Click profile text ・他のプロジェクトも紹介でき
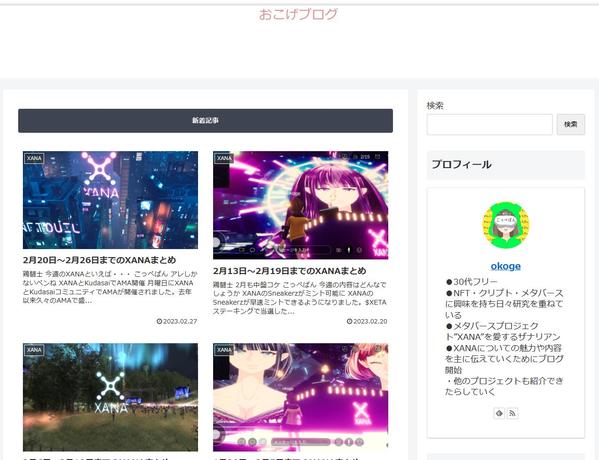The height and width of the screenshot is (460, 599). point(504,381)
